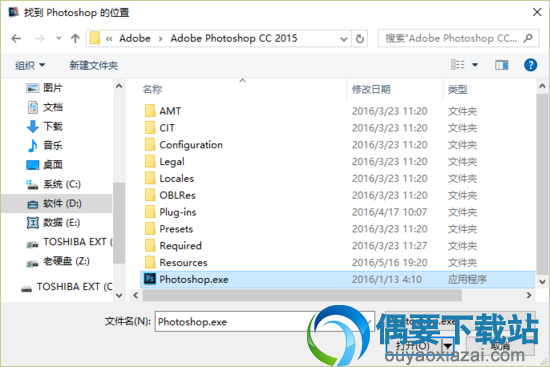The height and width of the screenshot is (367, 550).
Task: Change the file view layout icon
Action: click(458, 65)
